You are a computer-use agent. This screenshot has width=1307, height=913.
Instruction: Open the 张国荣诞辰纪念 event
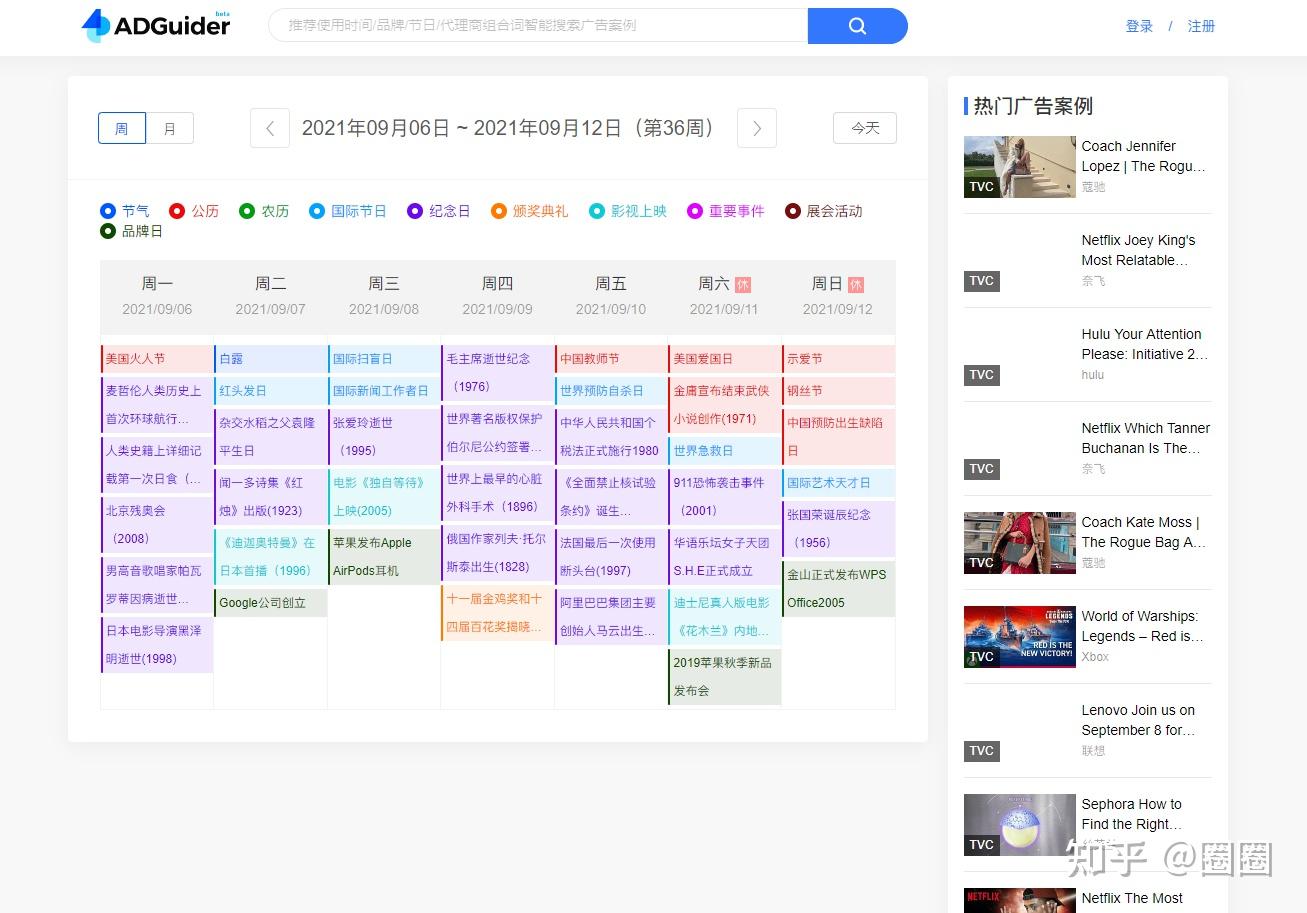[x=838, y=529]
